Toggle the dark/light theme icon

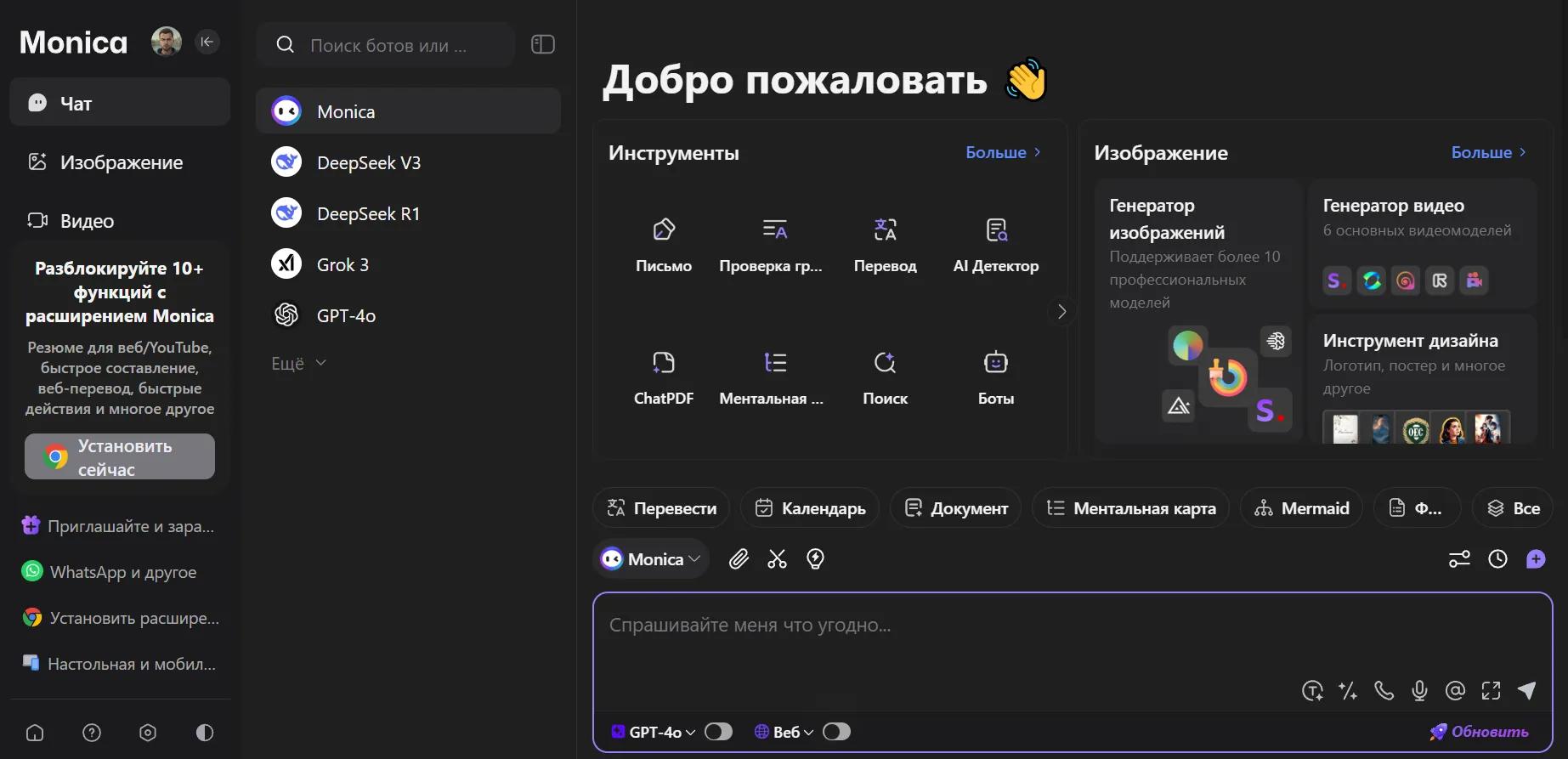(x=205, y=733)
